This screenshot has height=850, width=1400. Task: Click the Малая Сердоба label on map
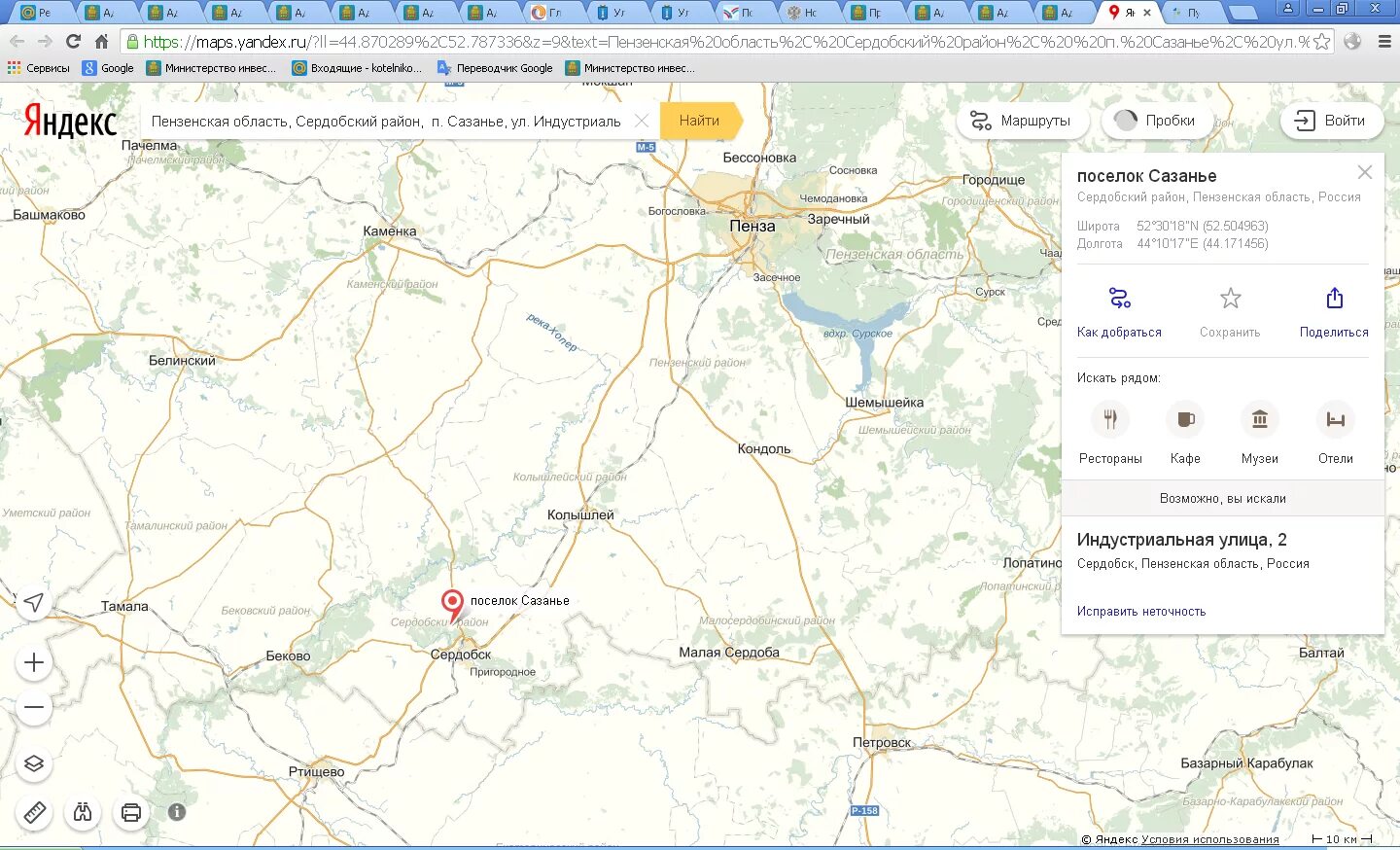point(729,653)
